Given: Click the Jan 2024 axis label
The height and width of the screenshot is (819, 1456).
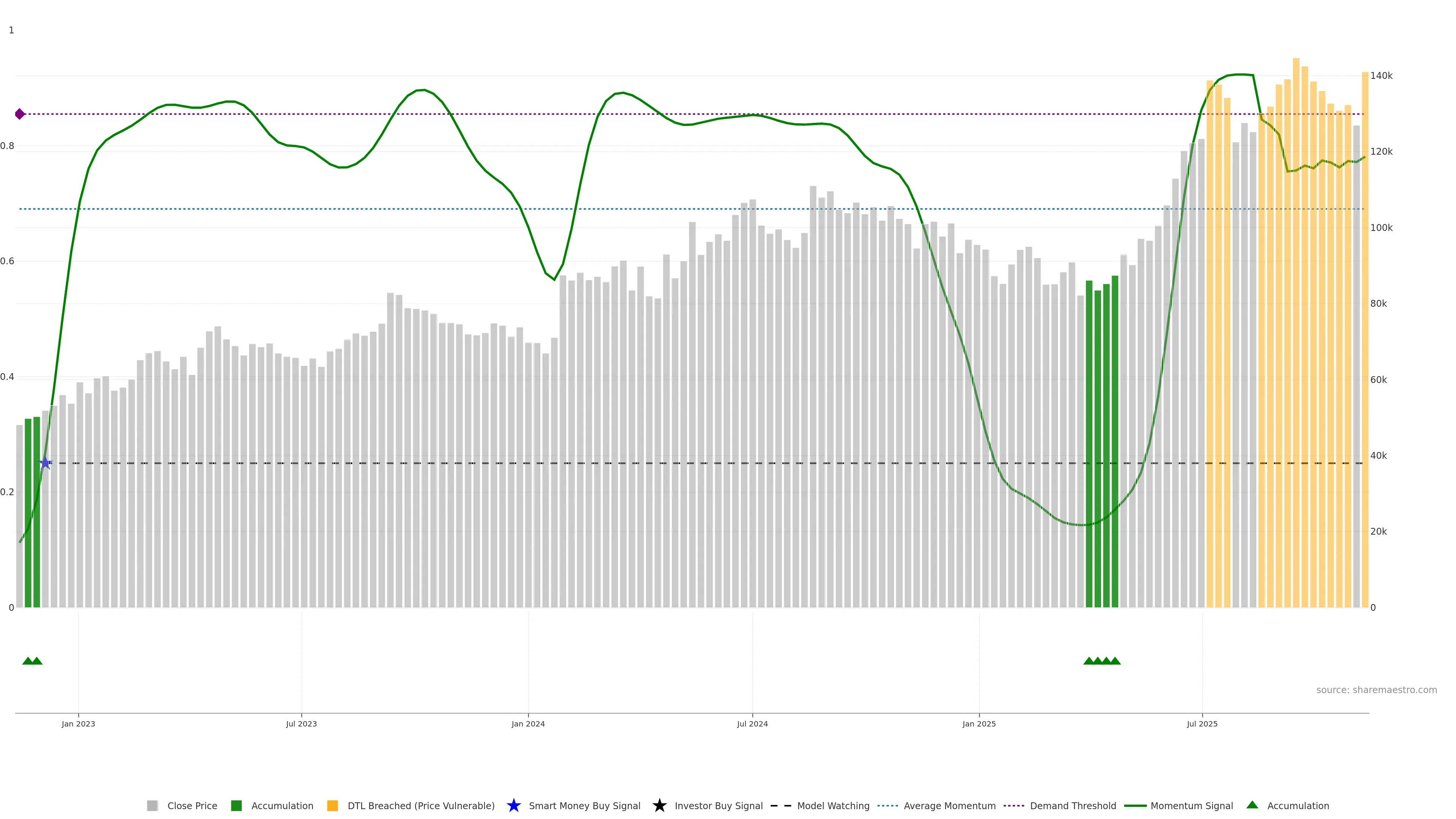Looking at the screenshot, I should [x=528, y=723].
